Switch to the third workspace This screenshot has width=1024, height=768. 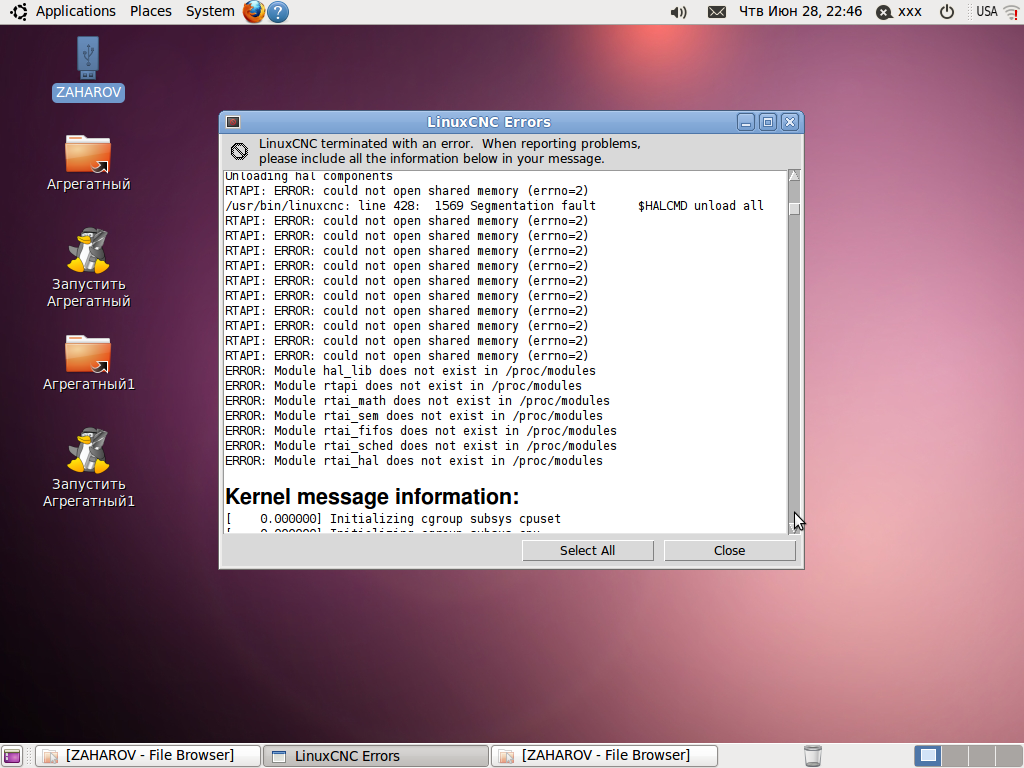click(x=982, y=756)
